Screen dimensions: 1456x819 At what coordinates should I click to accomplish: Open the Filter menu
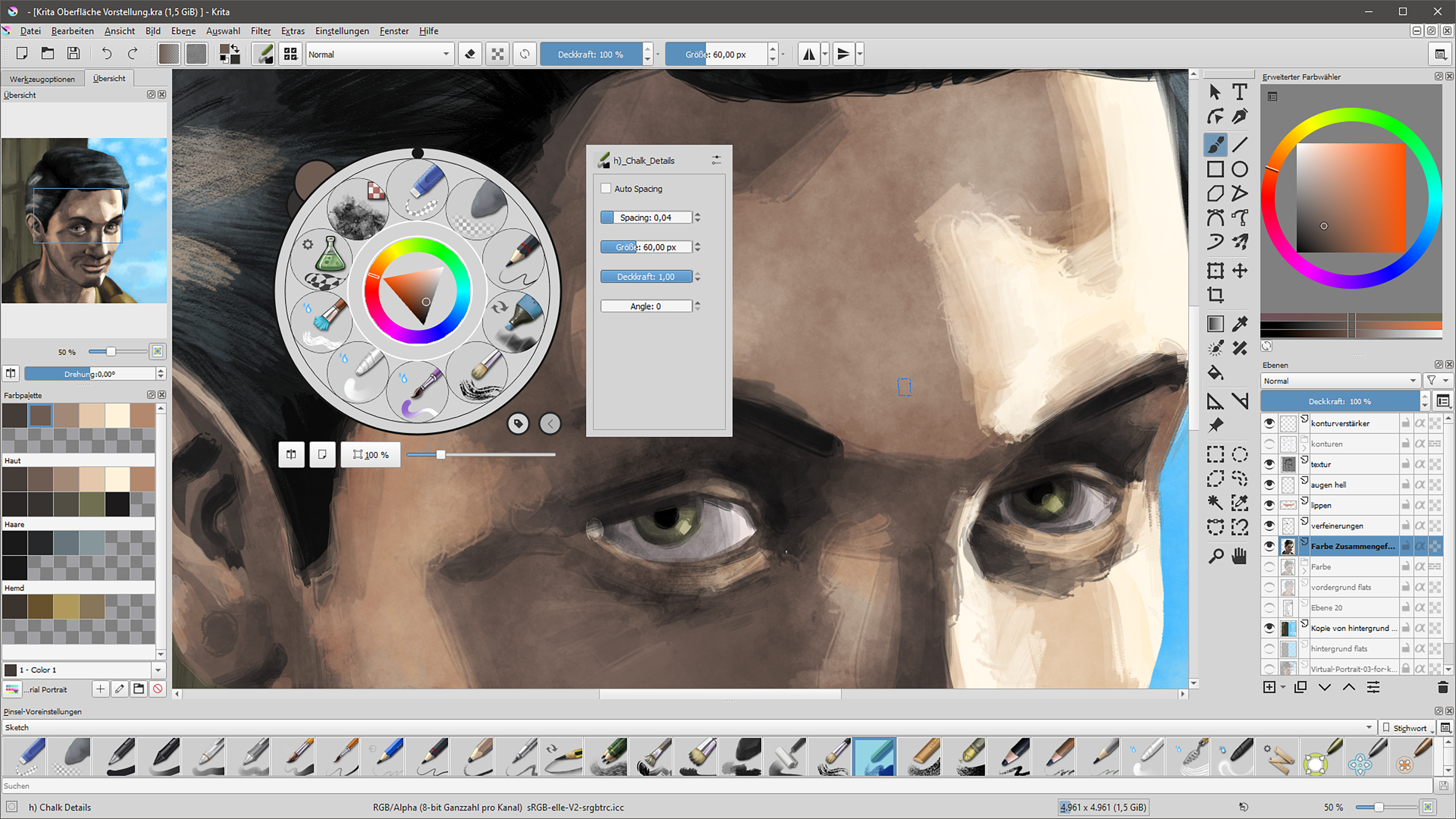(x=260, y=31)
